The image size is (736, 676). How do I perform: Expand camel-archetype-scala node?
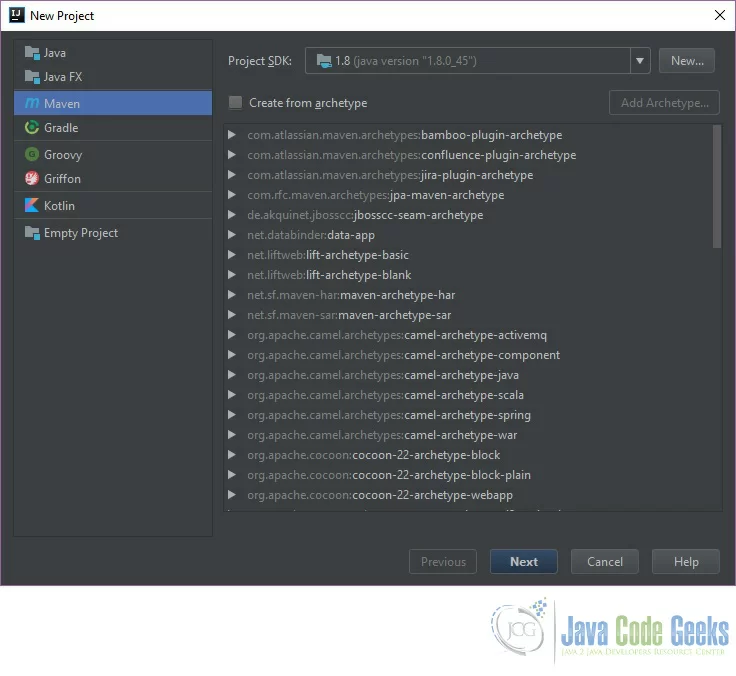tap(232, 395)
